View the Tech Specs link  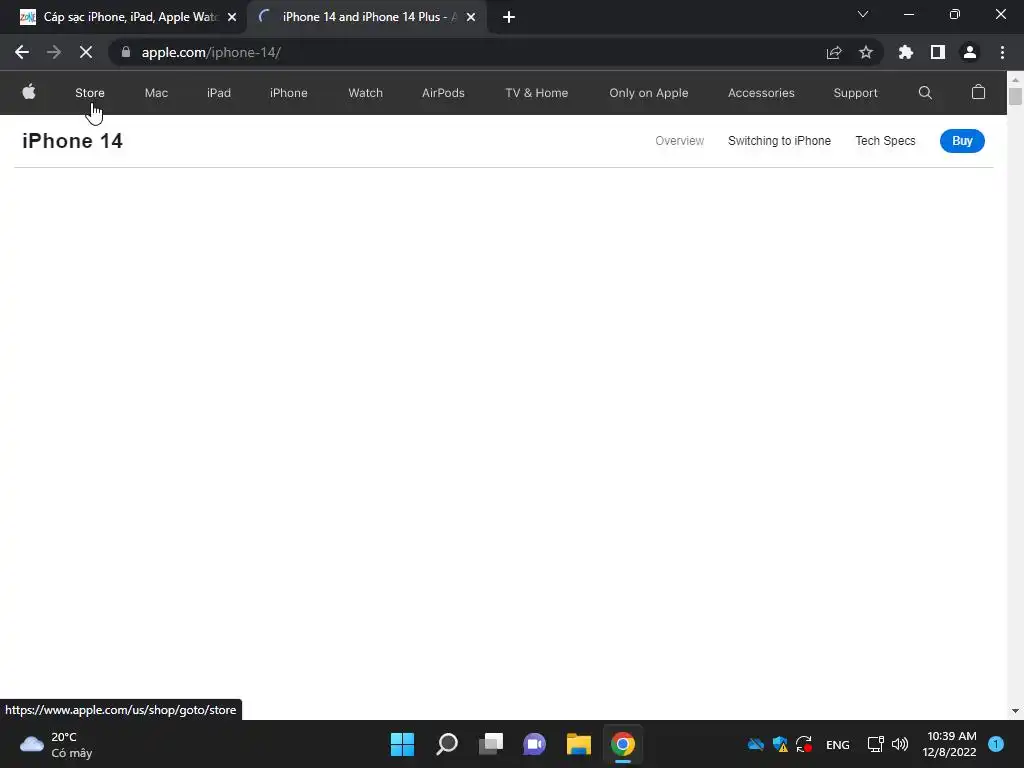886,141
